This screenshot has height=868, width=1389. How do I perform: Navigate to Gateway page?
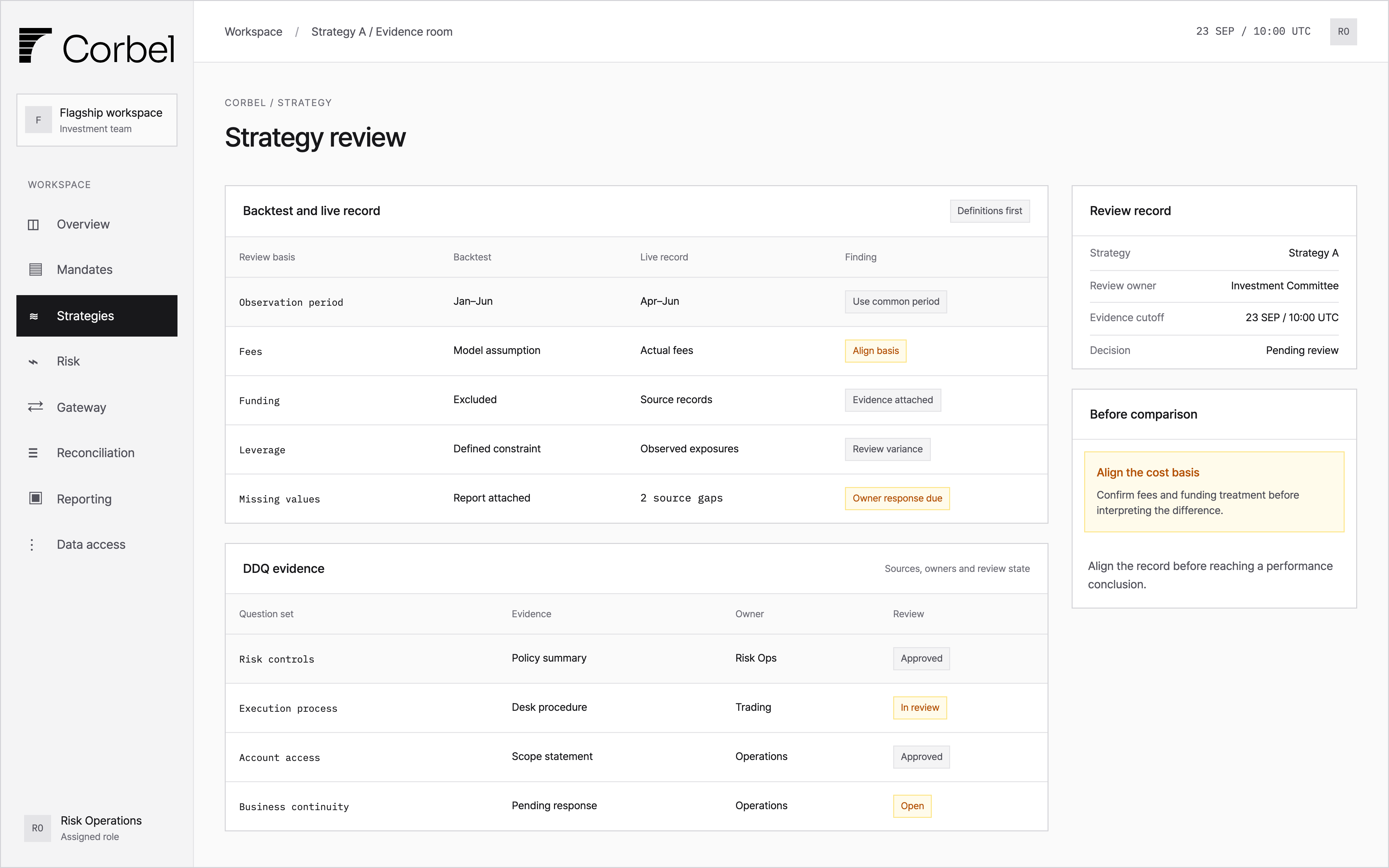(96, 407)
